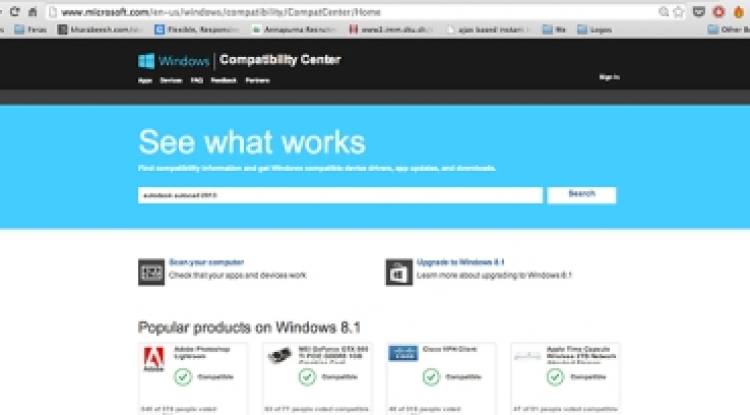Screen dimensions: 750x415
Task: Open the FAQ navigation menu item
Action: pyautogui.click(x=197, y=80)
